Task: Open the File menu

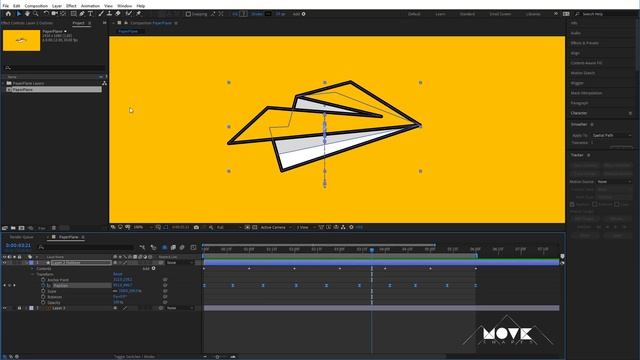Action: [6, 6]
